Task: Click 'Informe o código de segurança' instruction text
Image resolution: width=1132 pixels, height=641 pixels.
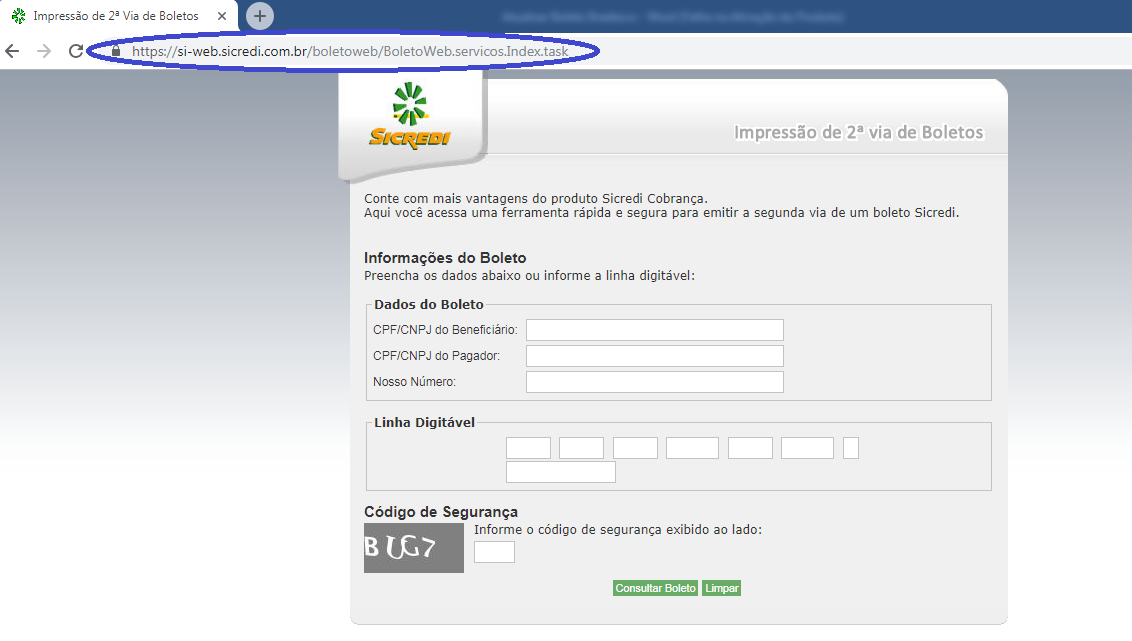Action: click(x=618, y=530)
